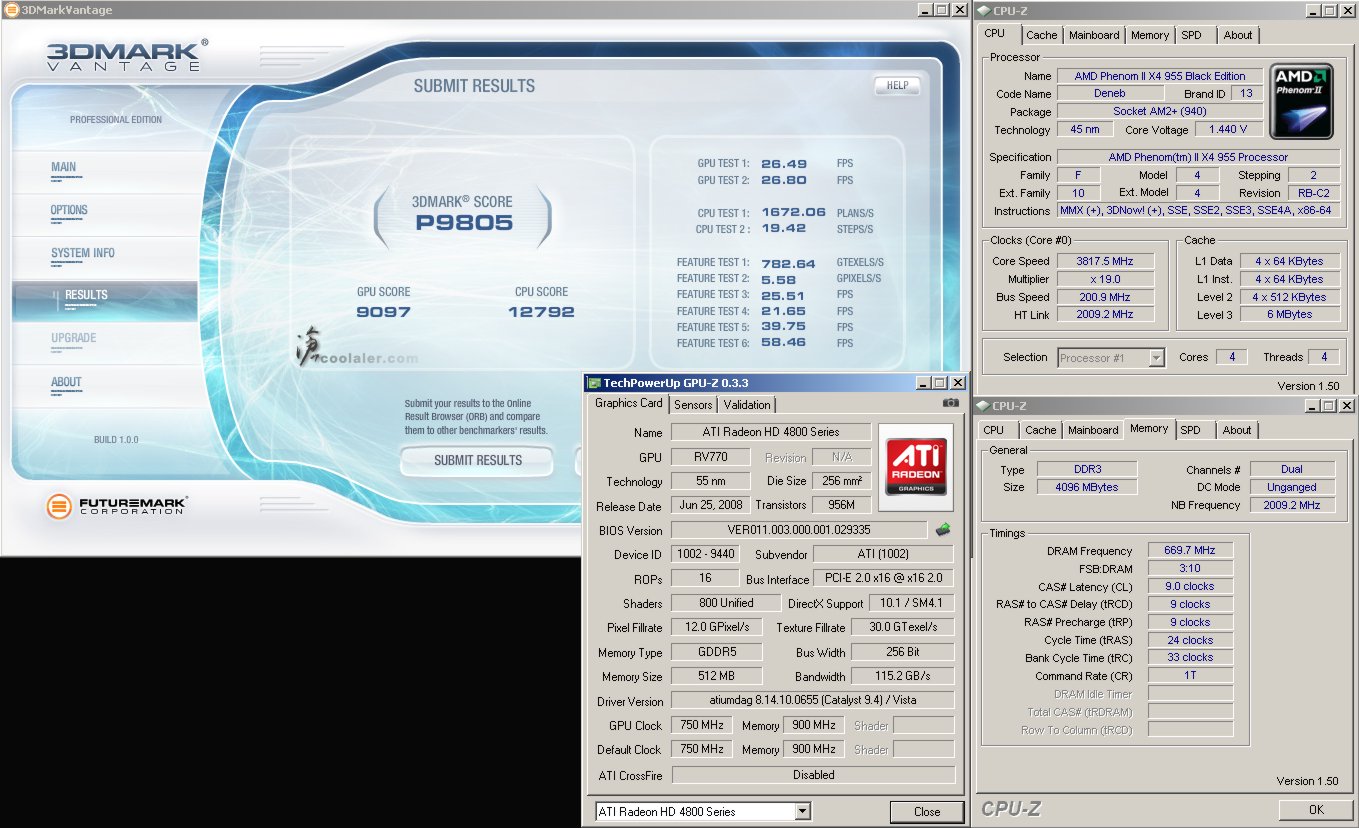Open CPU tab in CPU-Z memory timings window
This screenshot has height=828, width=1359.
(994, 430)
